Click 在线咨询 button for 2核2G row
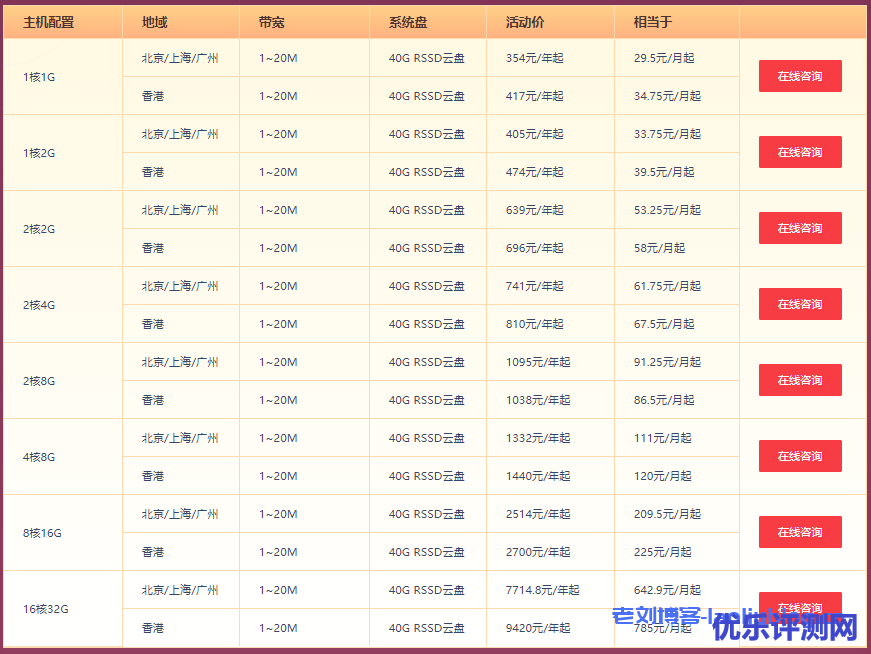 (800, 228)
